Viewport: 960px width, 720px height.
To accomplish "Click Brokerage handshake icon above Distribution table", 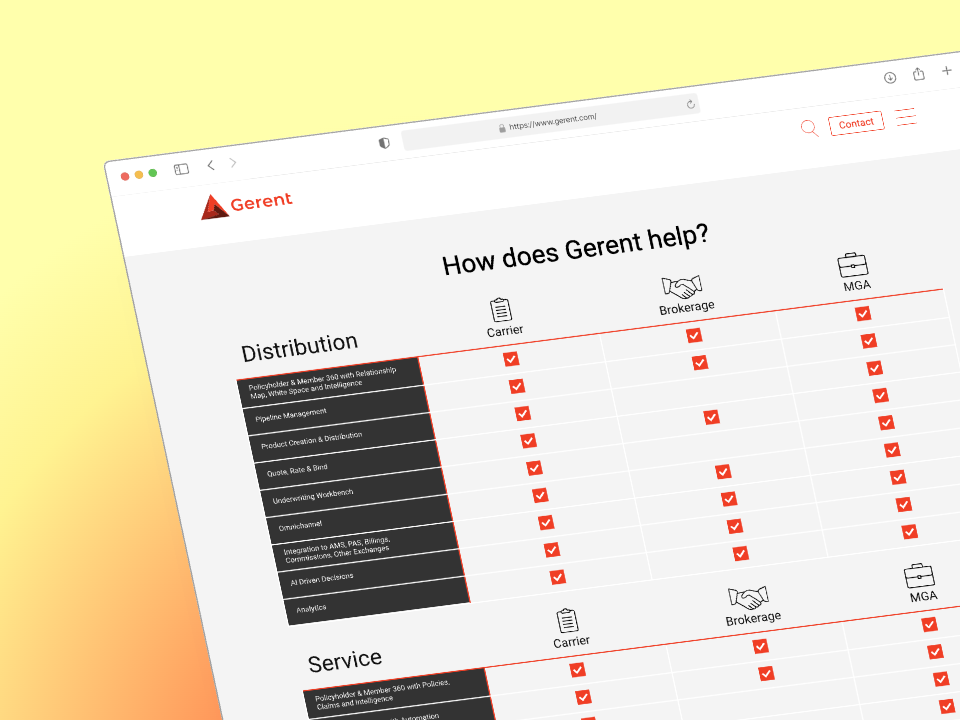I will coord(681,287).
